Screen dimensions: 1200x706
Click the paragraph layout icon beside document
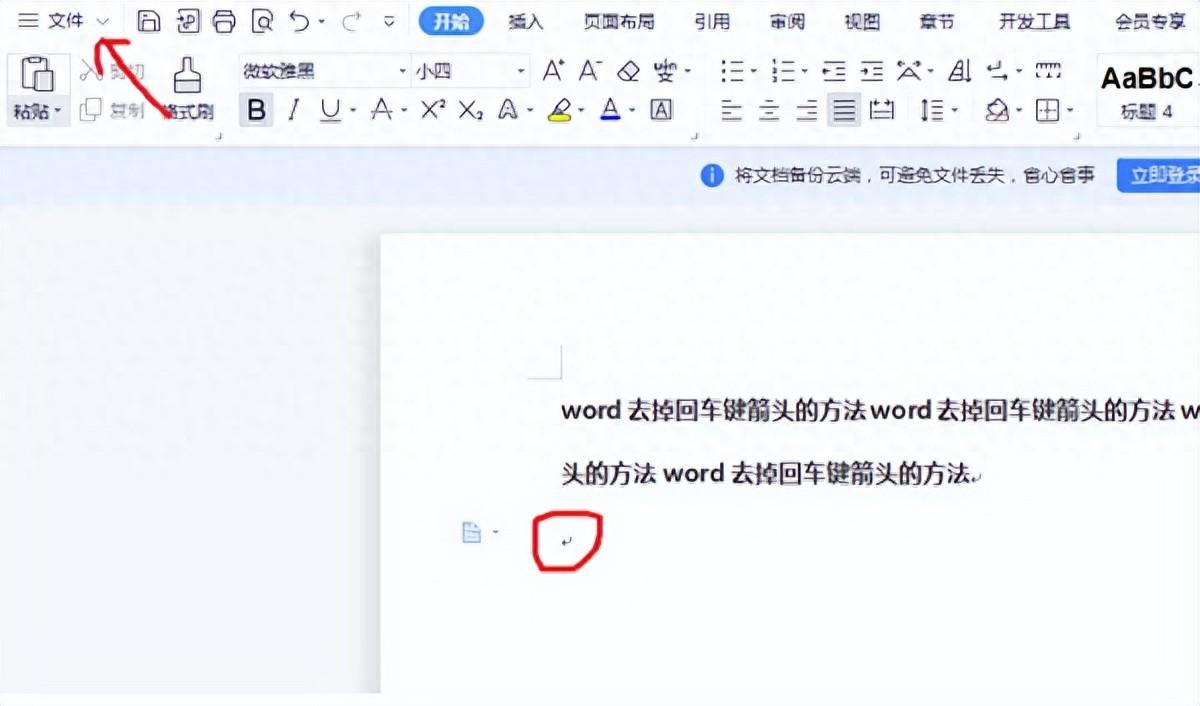[x=471, y=533]
